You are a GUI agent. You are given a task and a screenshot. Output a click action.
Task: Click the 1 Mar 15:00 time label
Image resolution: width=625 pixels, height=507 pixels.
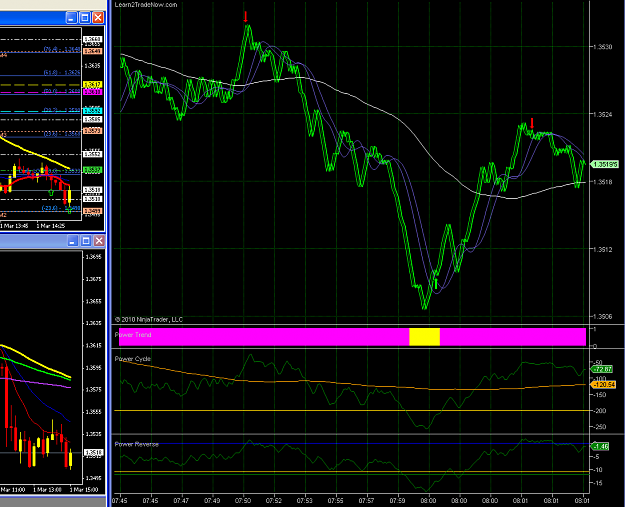coord(84,489)
